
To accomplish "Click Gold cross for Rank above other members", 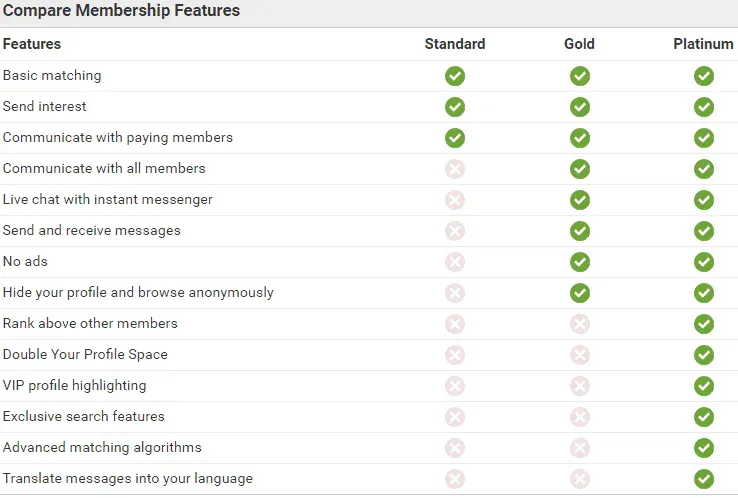I will click(580, 324).
